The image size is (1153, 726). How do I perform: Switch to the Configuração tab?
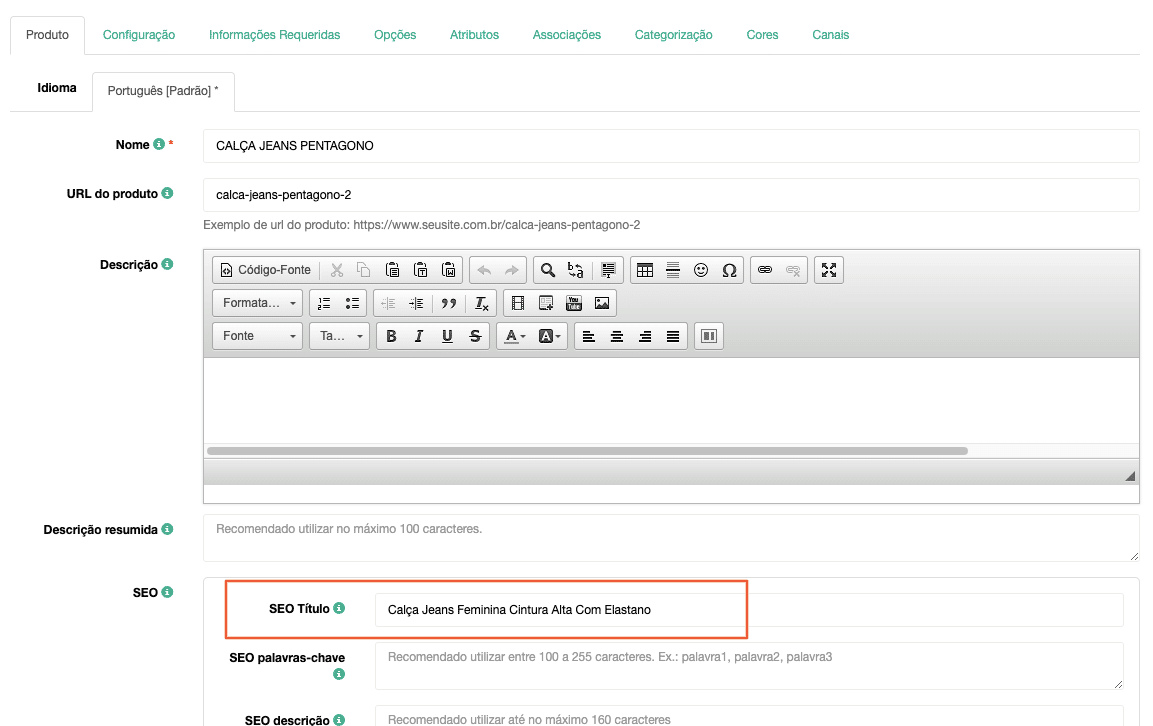(139, 35)
